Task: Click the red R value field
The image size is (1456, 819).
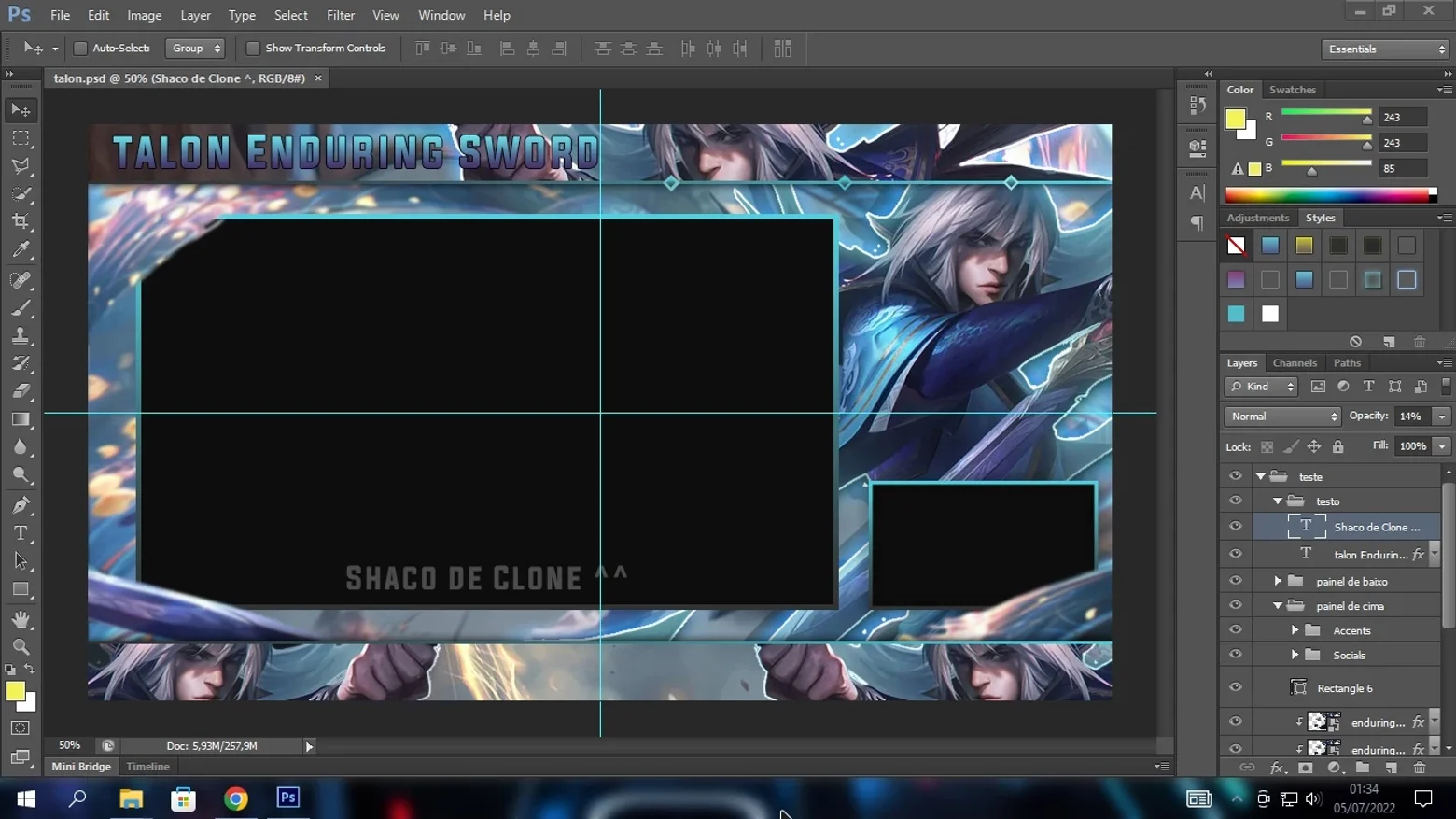Action: point(1403,118)
